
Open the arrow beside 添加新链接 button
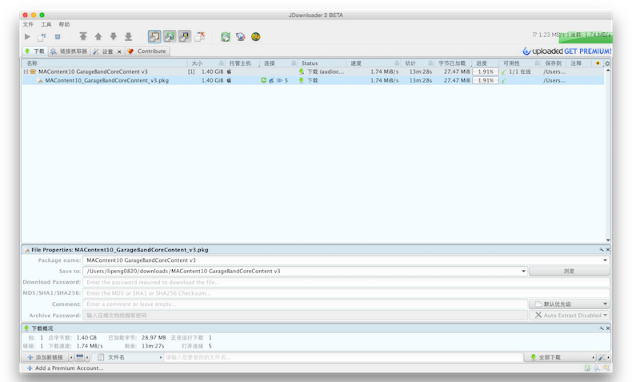click(x=71, y=357)
